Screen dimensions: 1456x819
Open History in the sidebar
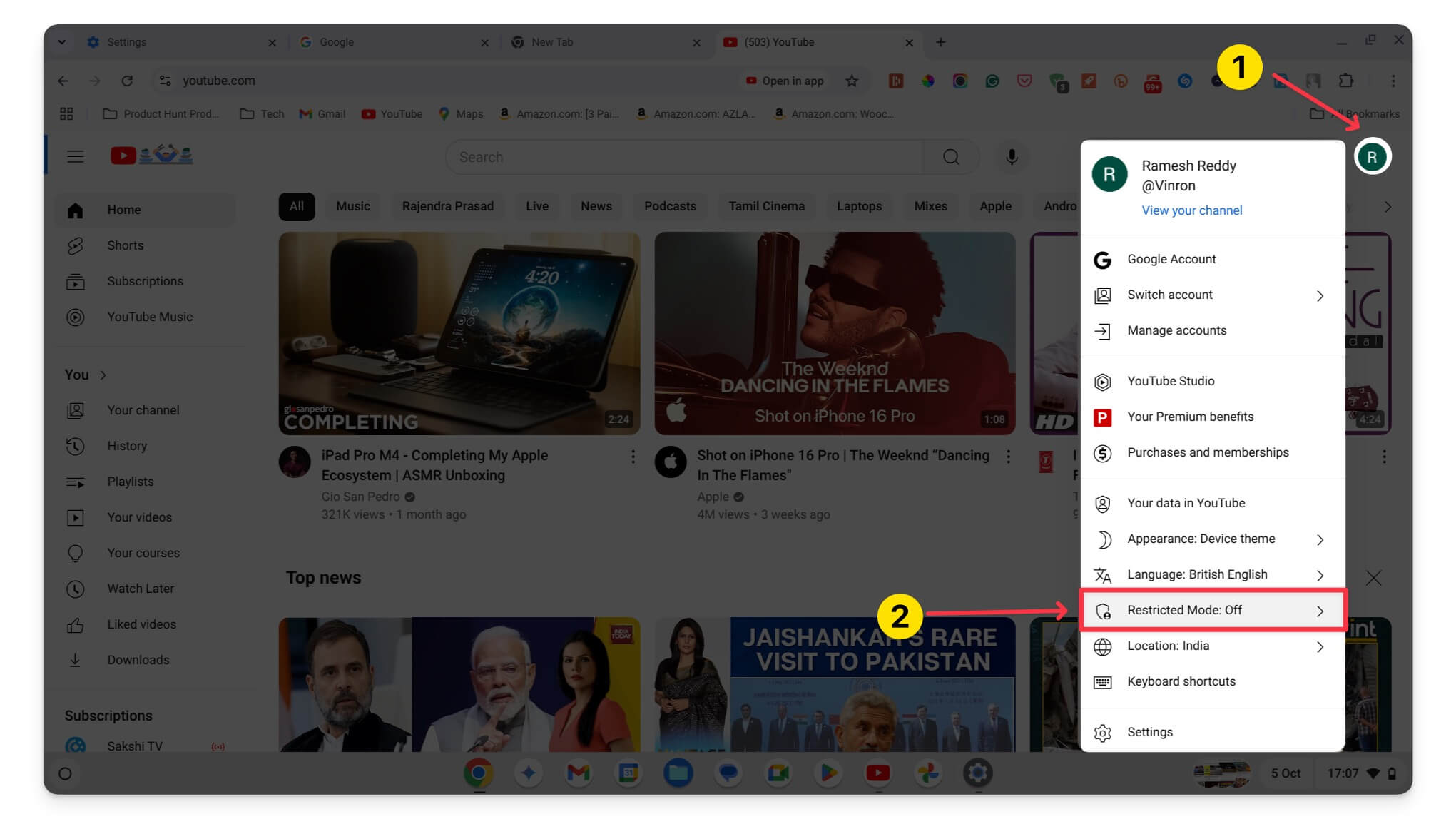click(x=146, y=446)
